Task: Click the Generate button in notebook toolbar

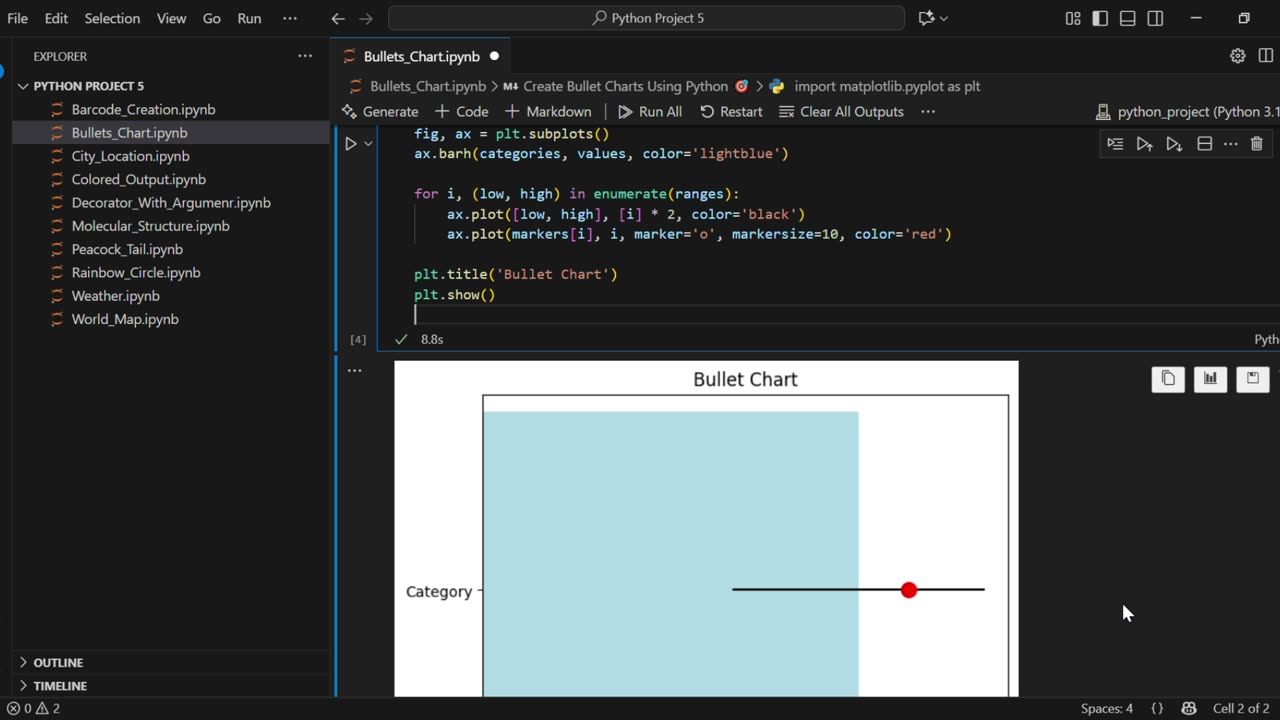Action: point(380,111)
